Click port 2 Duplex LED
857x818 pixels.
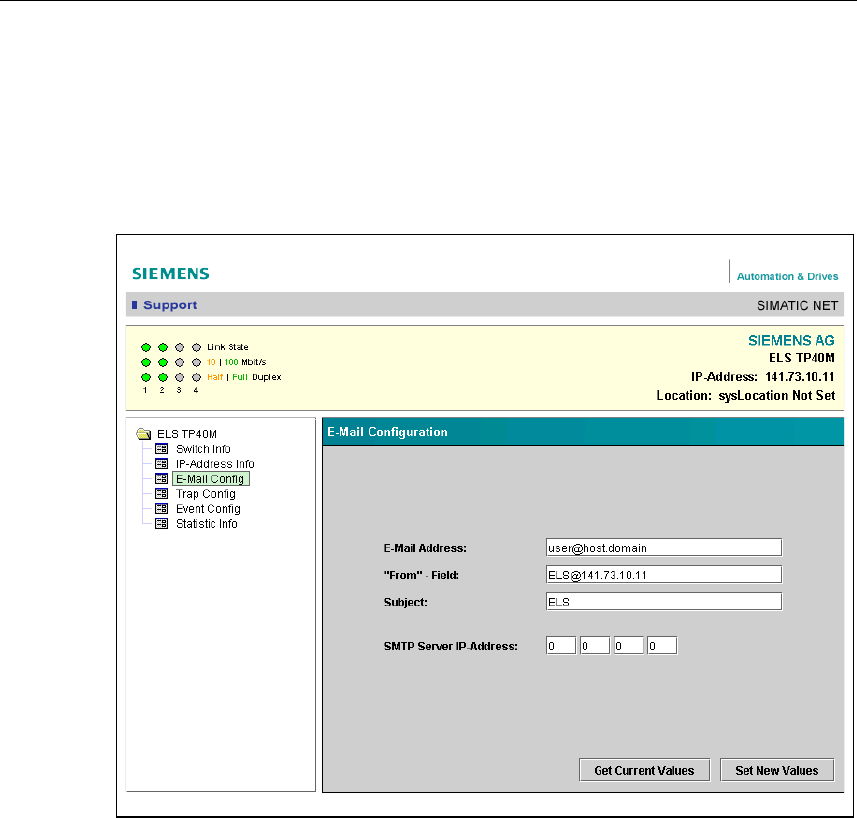click(163, 377)
